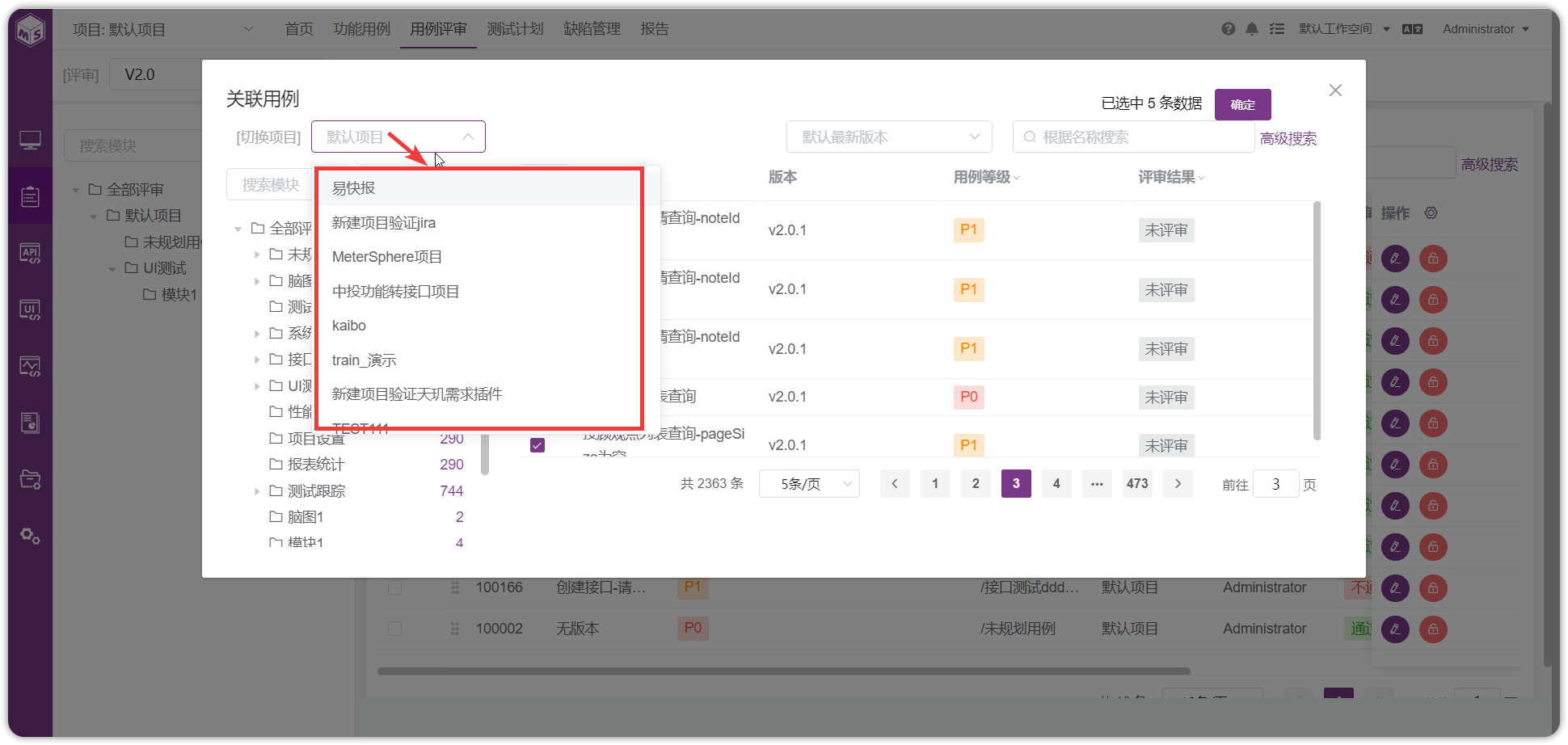
Task: Switch to the 测试计划 tab
Action: point(515,29)
